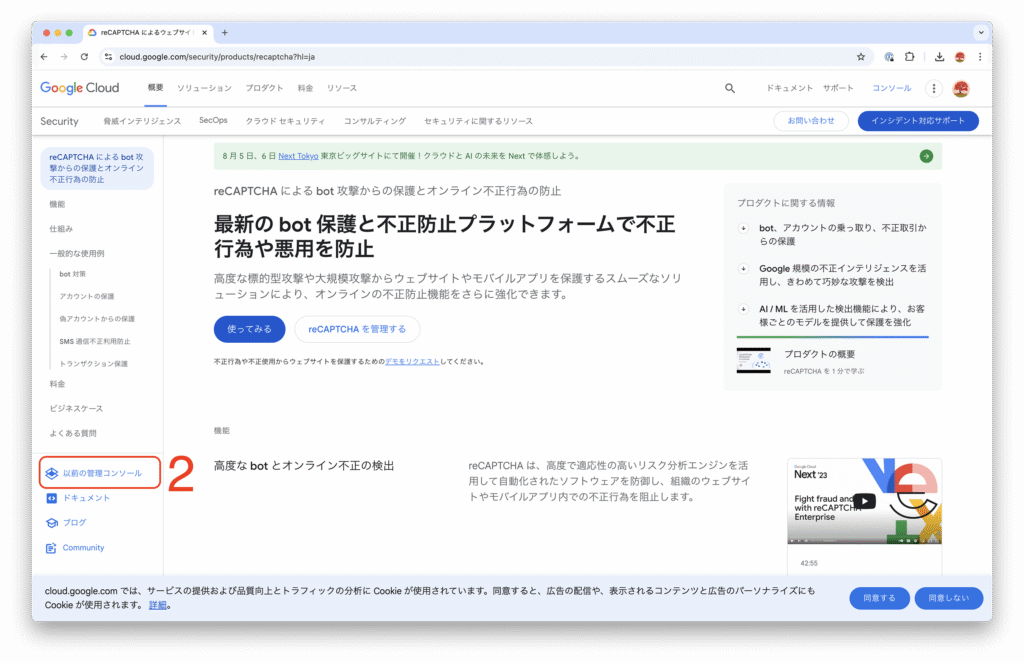The height and width of the screenshot is (663, 1024).
Task: Select SMS 通信不正利用防止 in sidebar
Action: 95,342
